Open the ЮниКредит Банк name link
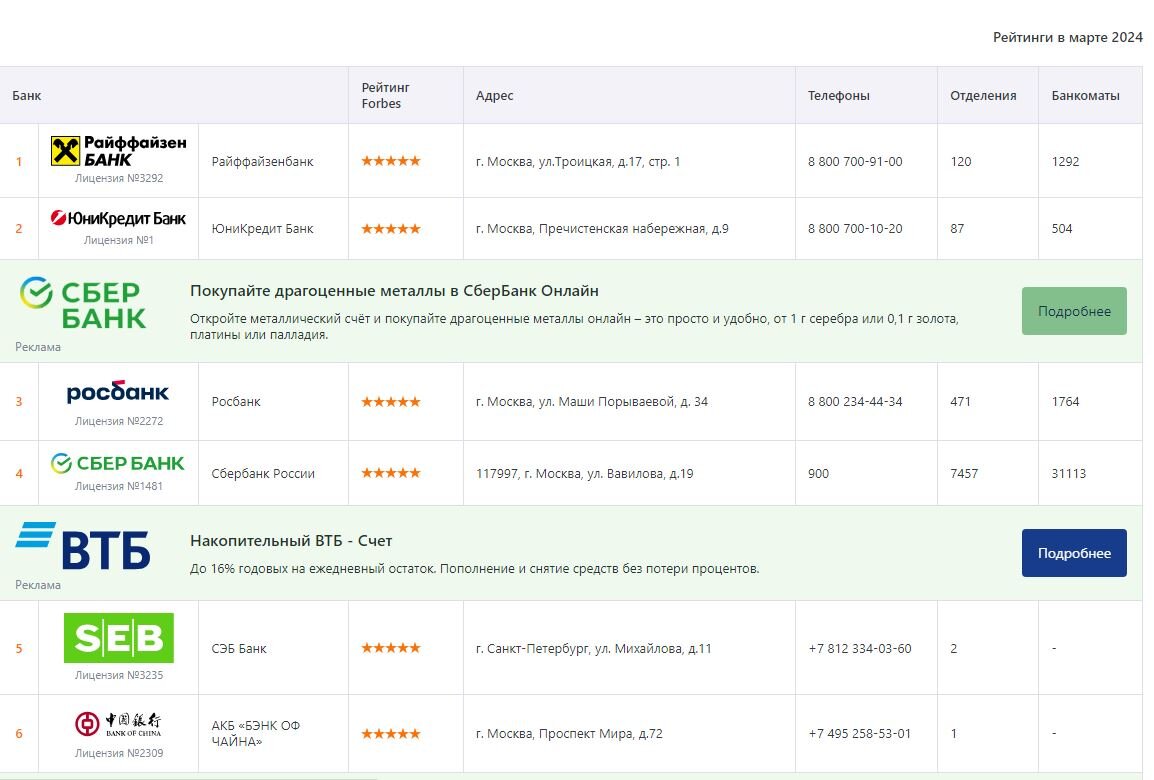This screenshot has height=780, width=1154. [x=263, y=229]
